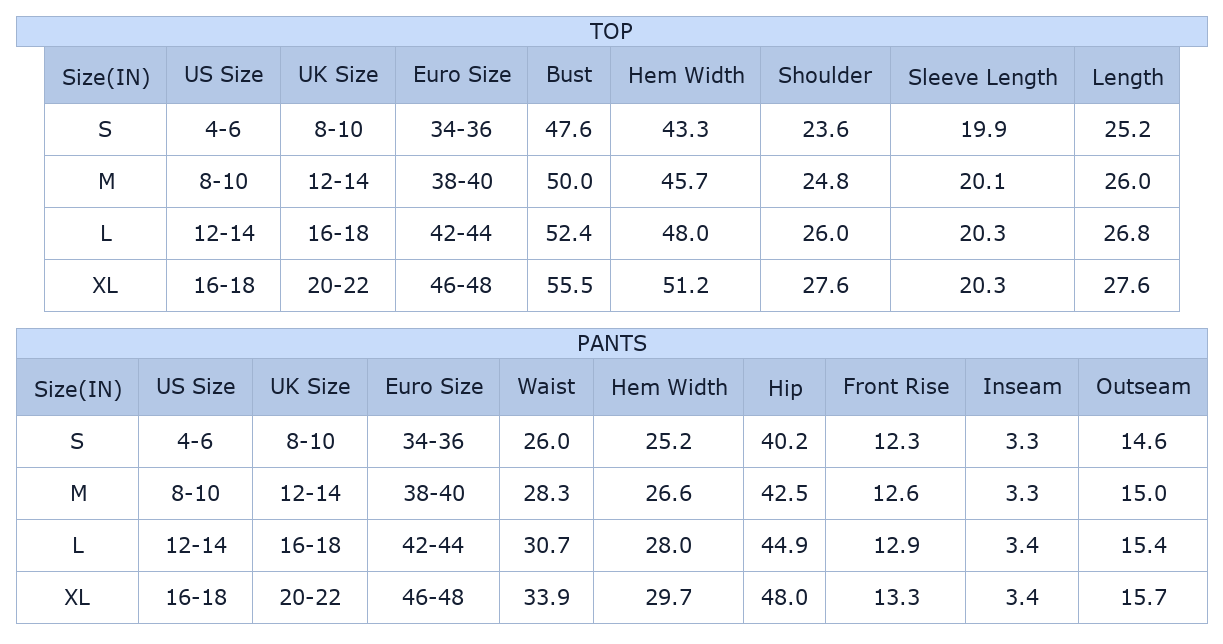Click front rise value 12.3
The height and width of the screenshot is (644, 1223).
click(896, 441)
